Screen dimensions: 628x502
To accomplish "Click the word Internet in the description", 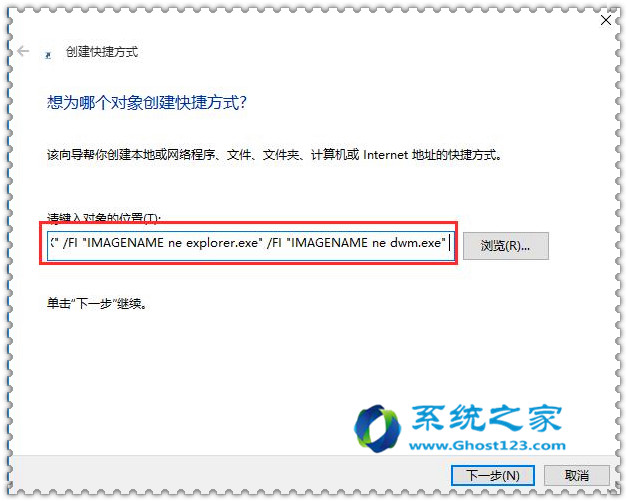I will 385,155.
